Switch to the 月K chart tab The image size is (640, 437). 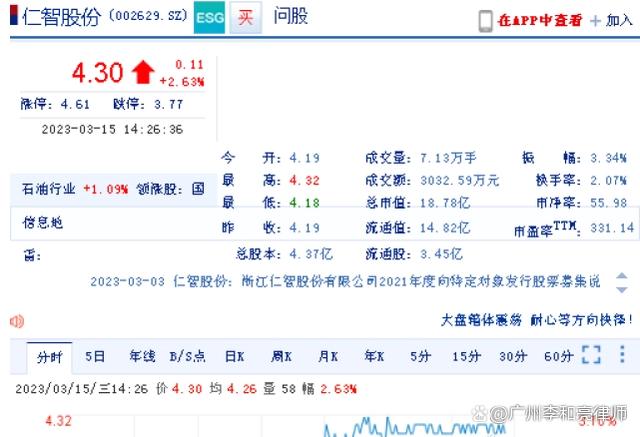(328, 357)
